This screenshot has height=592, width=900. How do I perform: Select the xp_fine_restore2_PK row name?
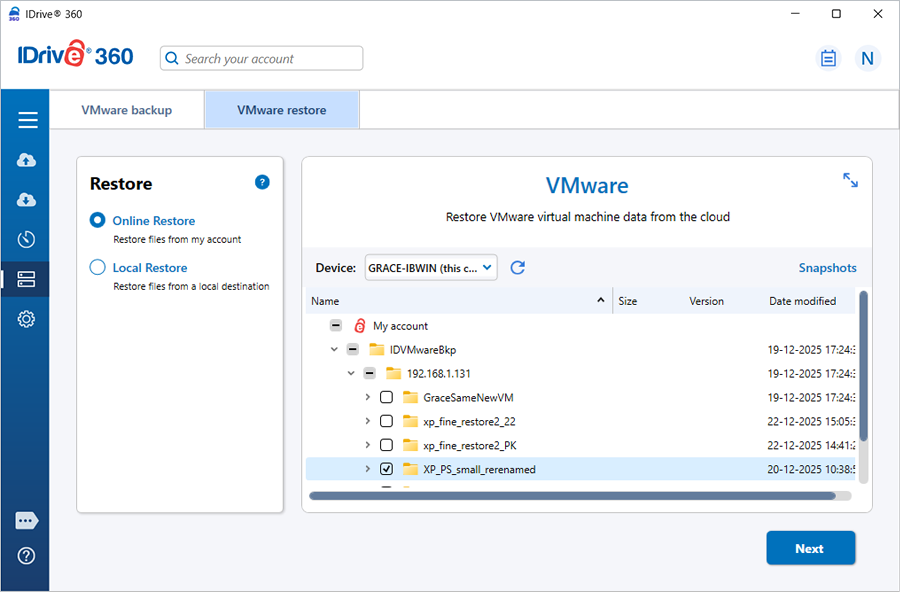click(x=470, y=446)
